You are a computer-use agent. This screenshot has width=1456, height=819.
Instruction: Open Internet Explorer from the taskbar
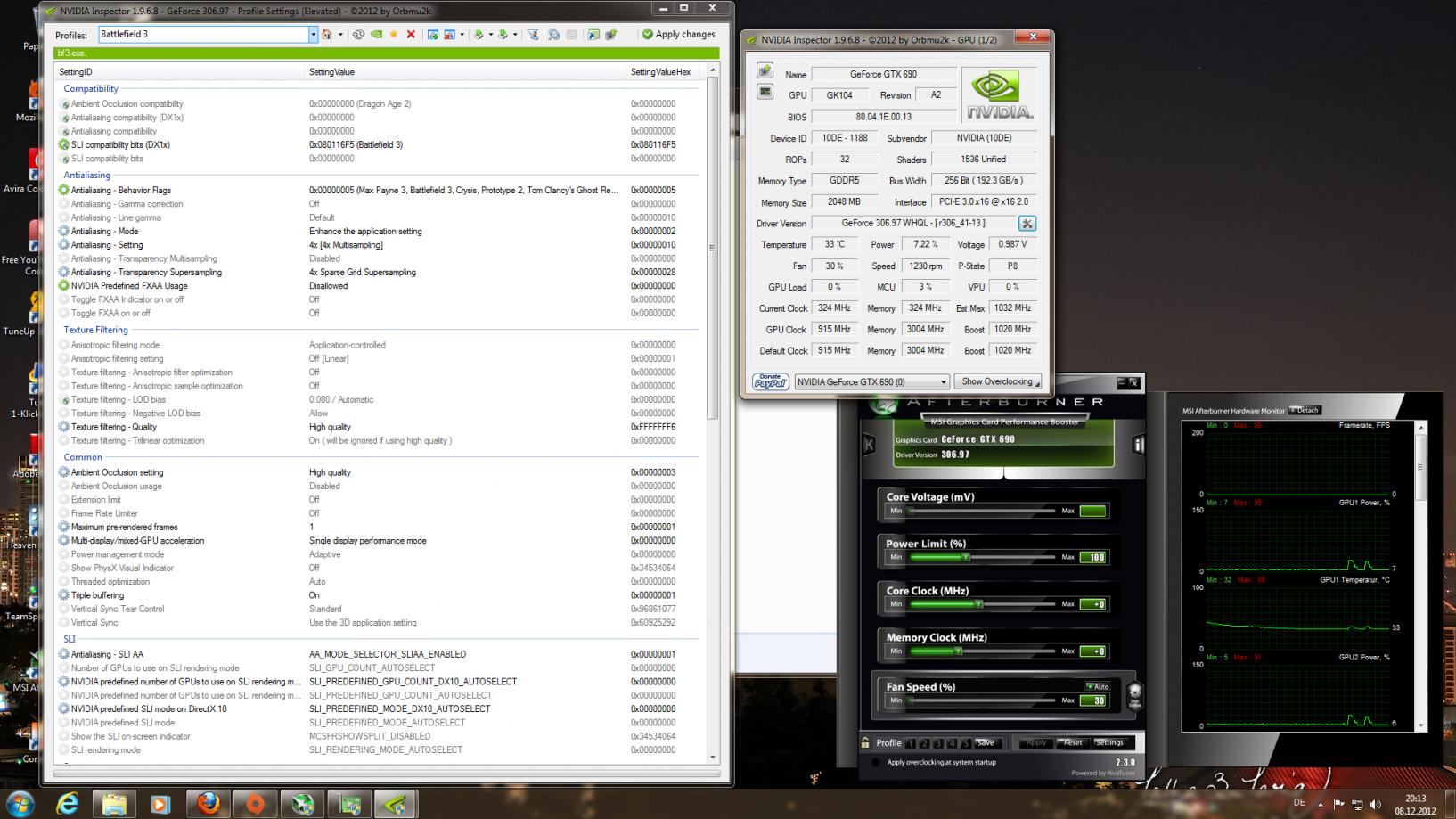[68, 804]
